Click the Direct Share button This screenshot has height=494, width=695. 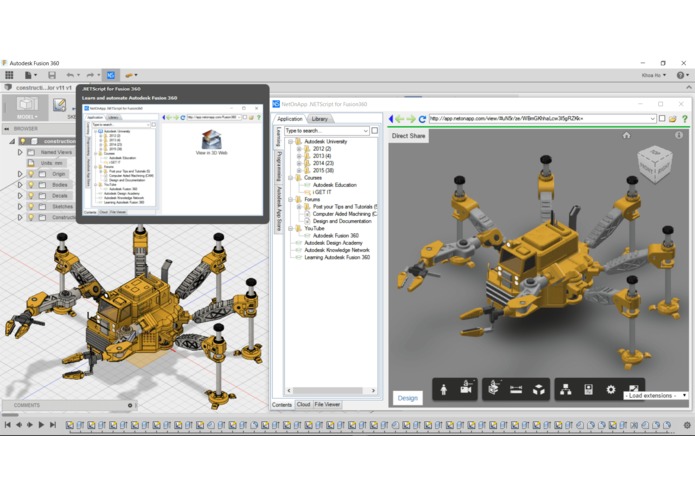pos(408,136)
